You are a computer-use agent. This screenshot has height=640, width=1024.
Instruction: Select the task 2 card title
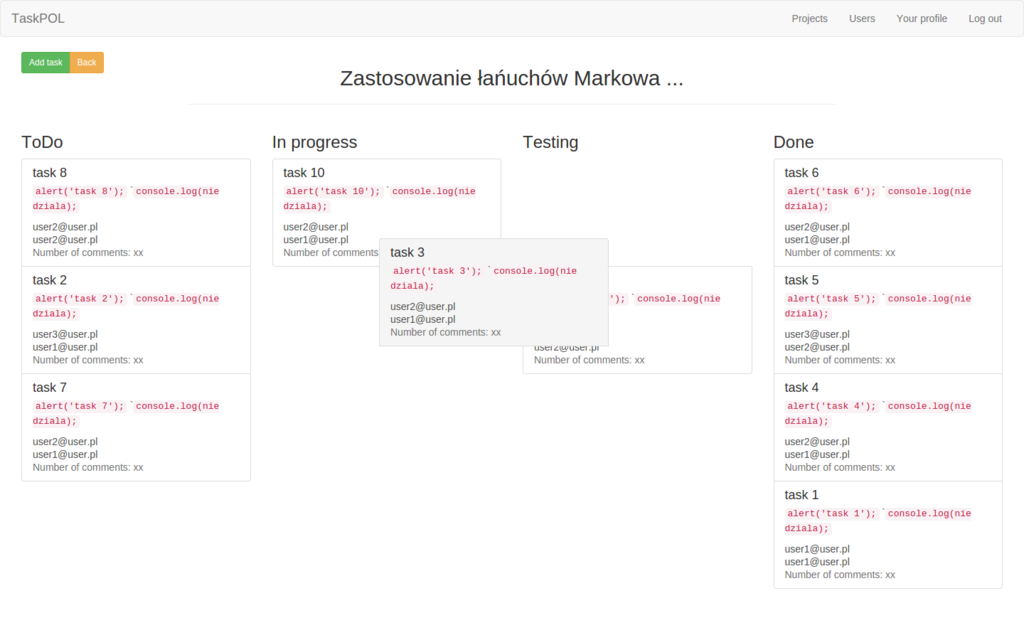coord(50,280)
